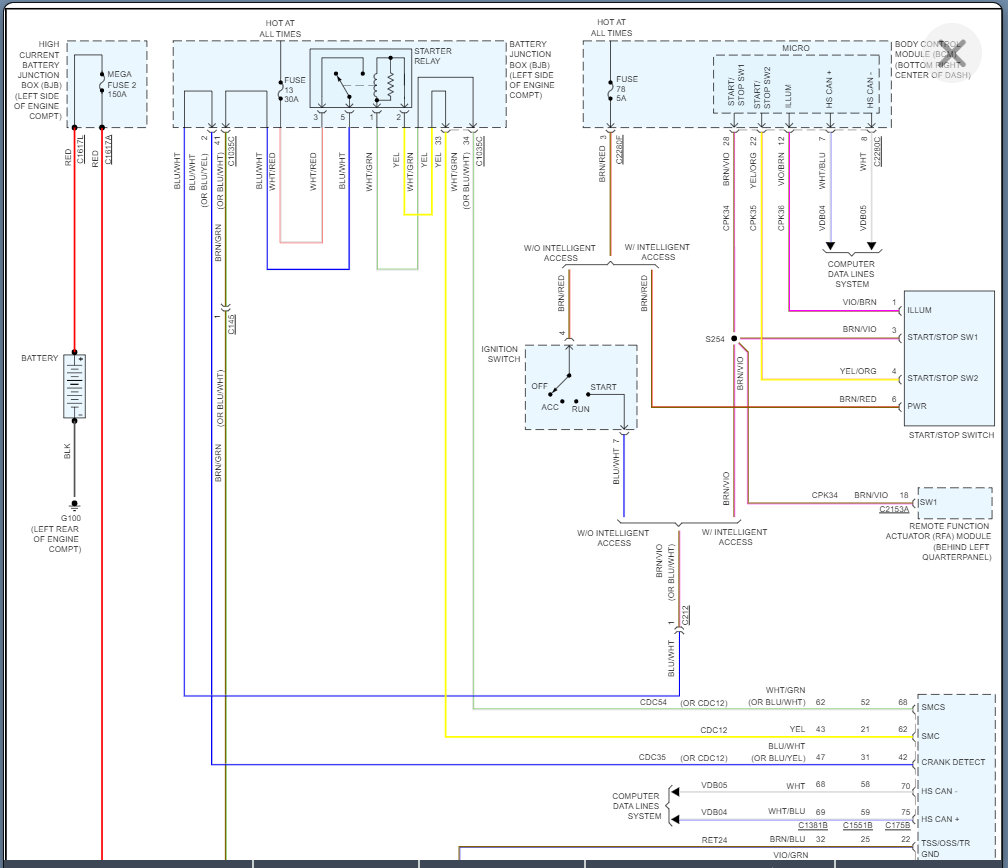Click the OFF position in ignition switch
1008x868 pixels.
click(539, 386)
